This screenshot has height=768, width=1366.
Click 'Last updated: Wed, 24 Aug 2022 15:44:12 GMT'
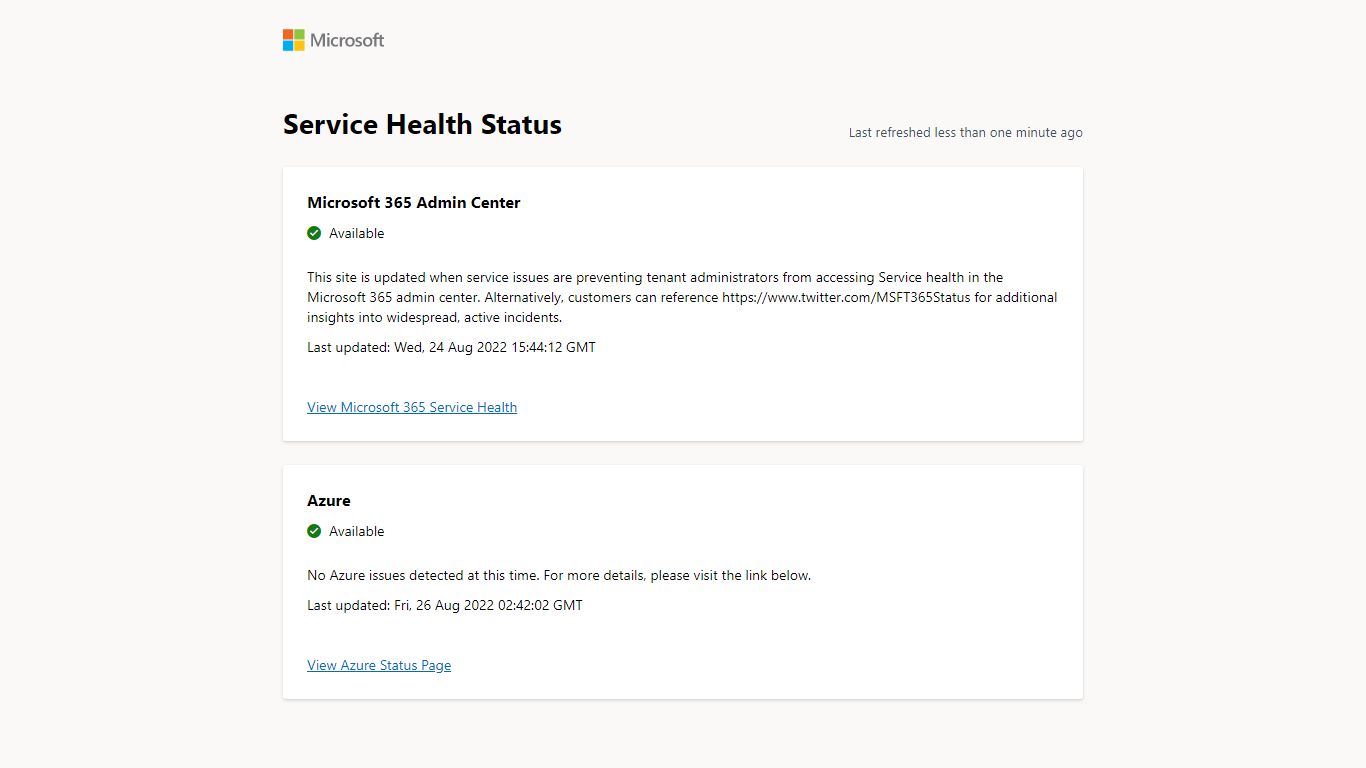[451, 347]
